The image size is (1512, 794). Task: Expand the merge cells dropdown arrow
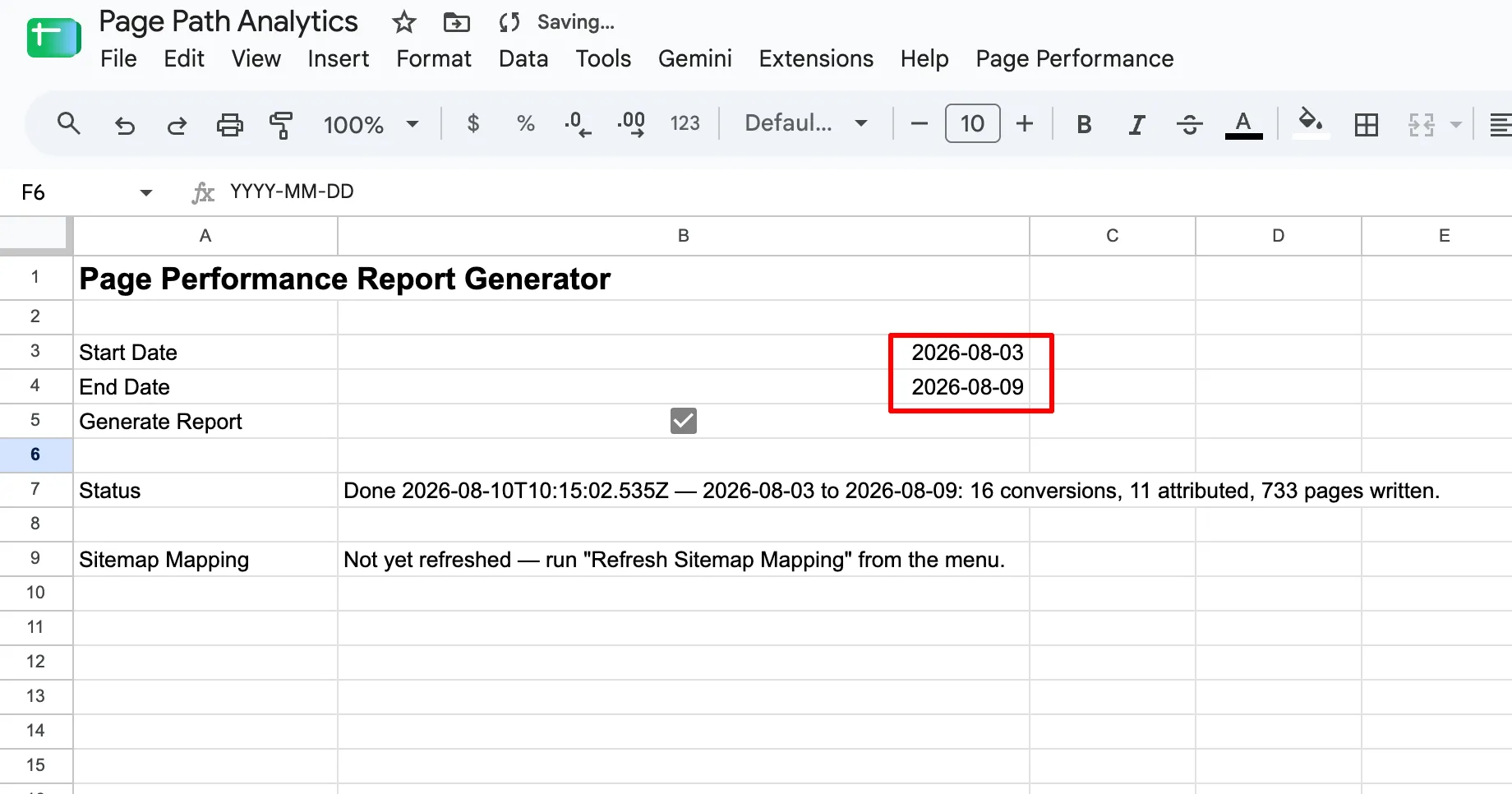(1456, 125)
